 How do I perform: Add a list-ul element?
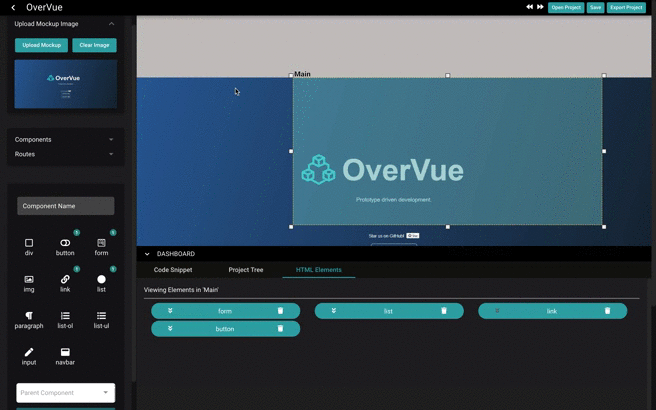pyautogui.click(x=101, y=320)
